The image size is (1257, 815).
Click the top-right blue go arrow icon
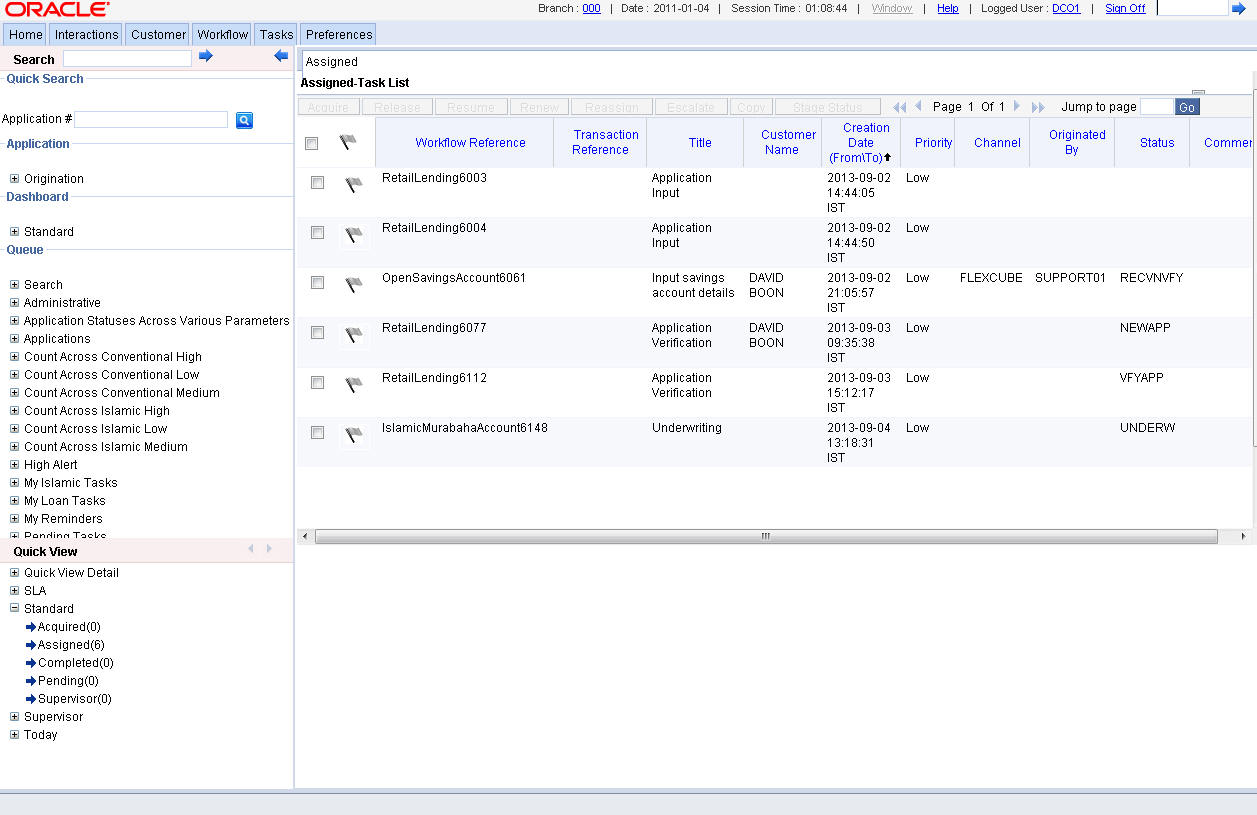pos(1239,8)
